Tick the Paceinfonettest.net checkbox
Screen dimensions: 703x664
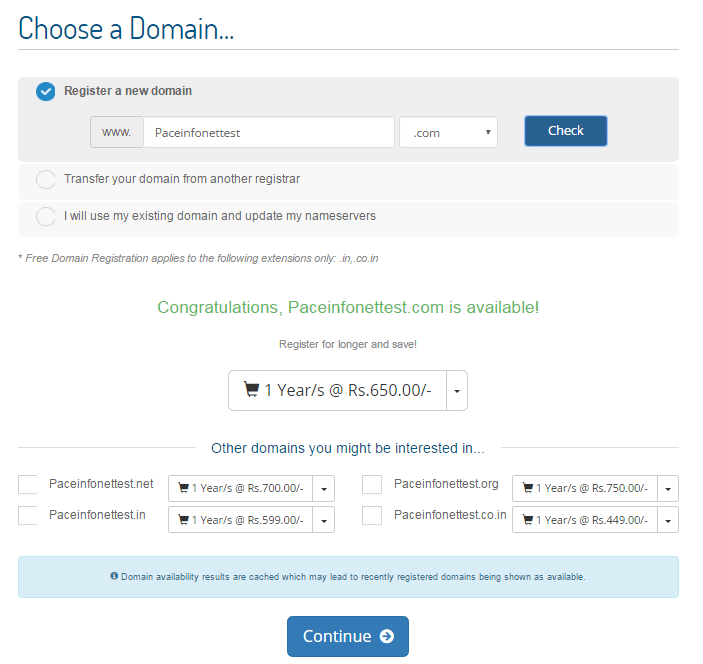(28, 485)
